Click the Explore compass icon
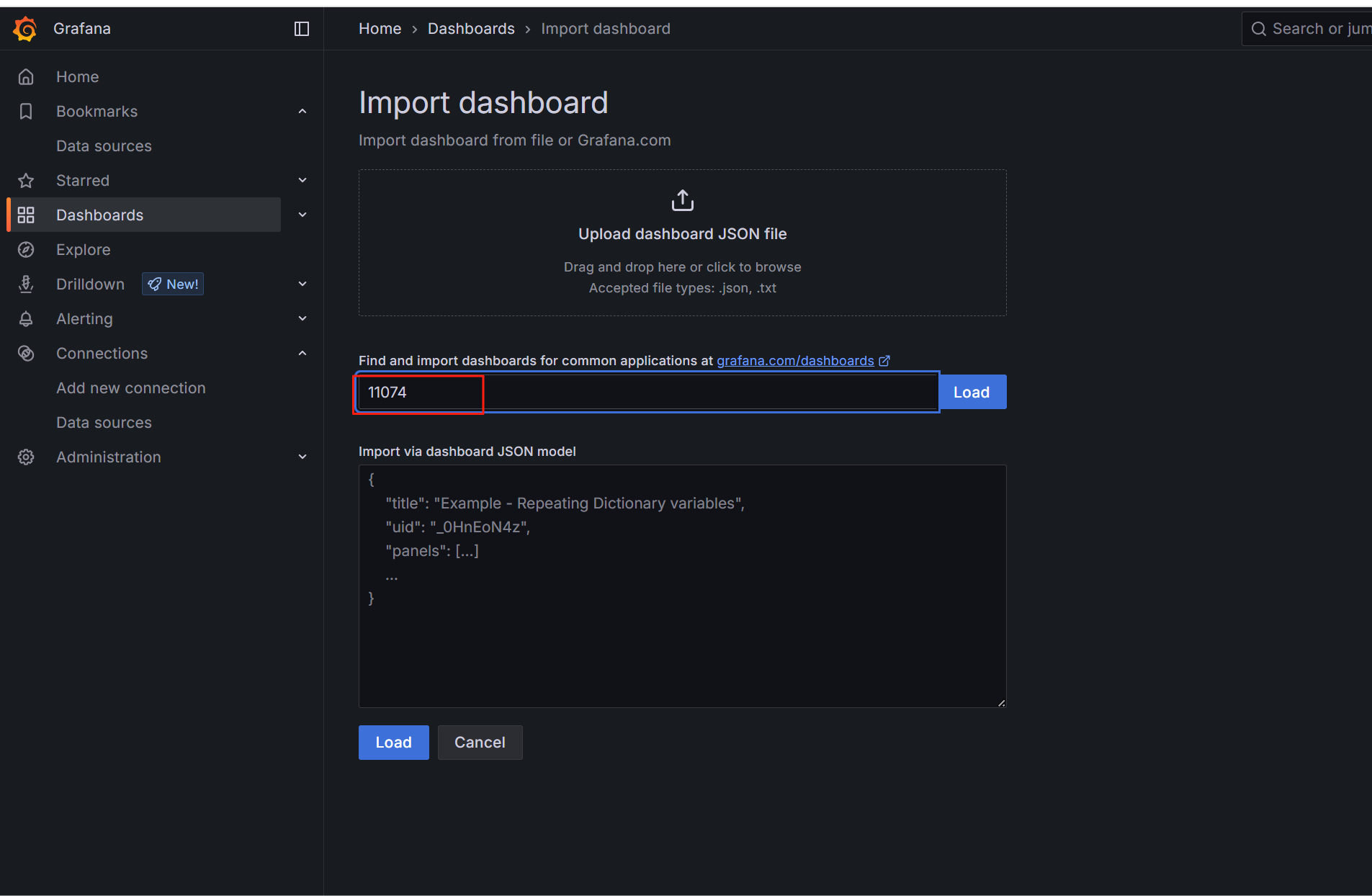1372x896 pixels. 26,249
